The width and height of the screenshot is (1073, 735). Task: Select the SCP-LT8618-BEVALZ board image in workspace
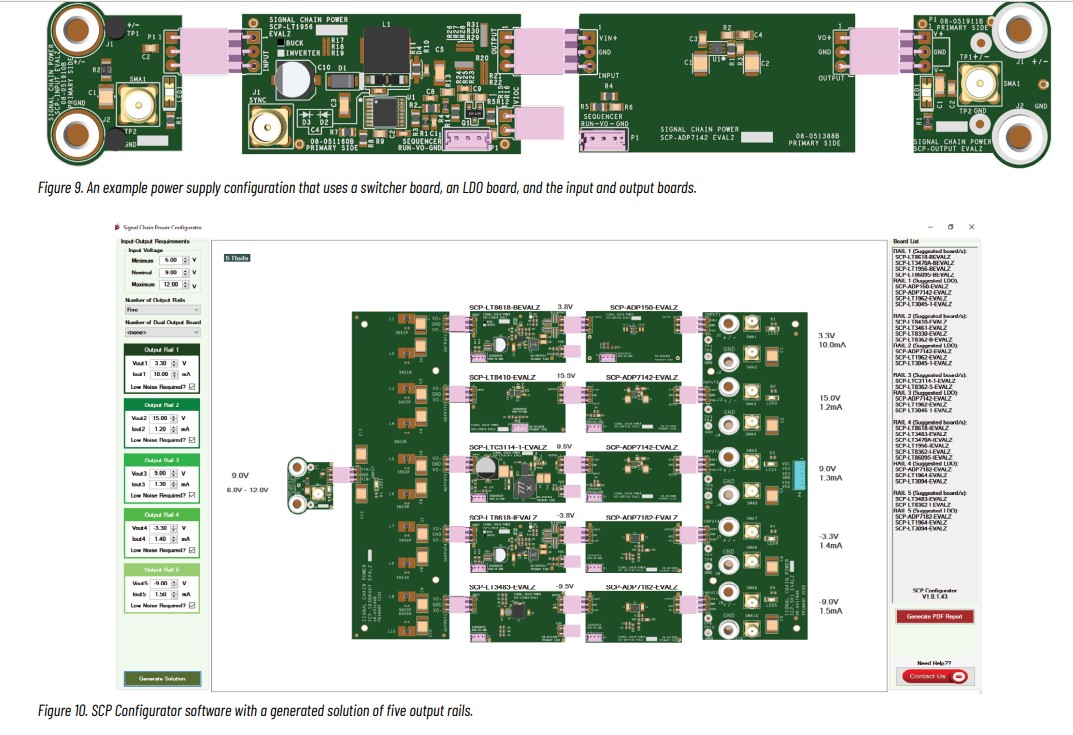pos(517,338)
